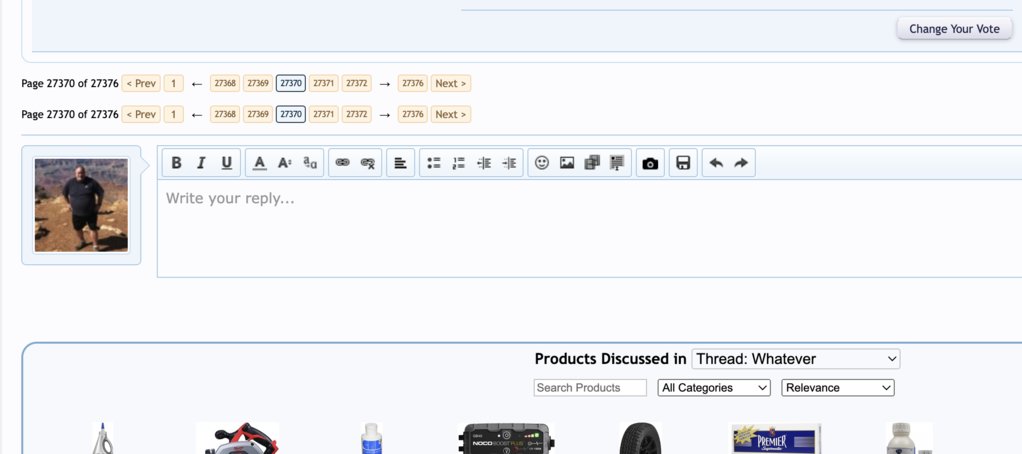Open the Premier box product thumbnail
Image resolution: width=1022 pixels, height=454 pixels.
coord(776,438)
